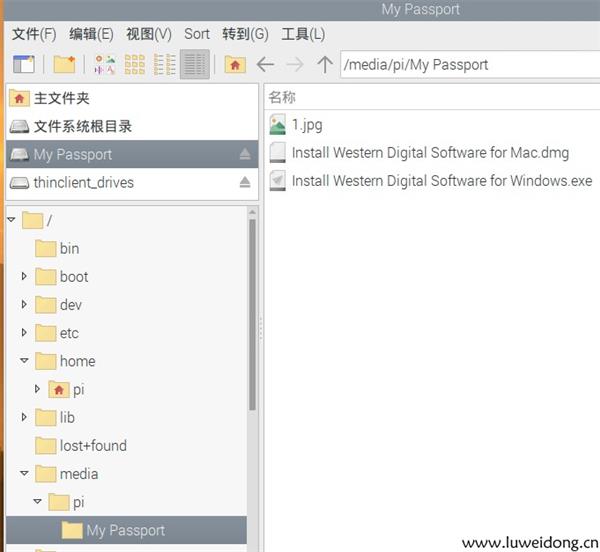The width and height of the screenshot is (600, 552).
Task: Switch to thumbnail view mode
Action: (135, 65)
